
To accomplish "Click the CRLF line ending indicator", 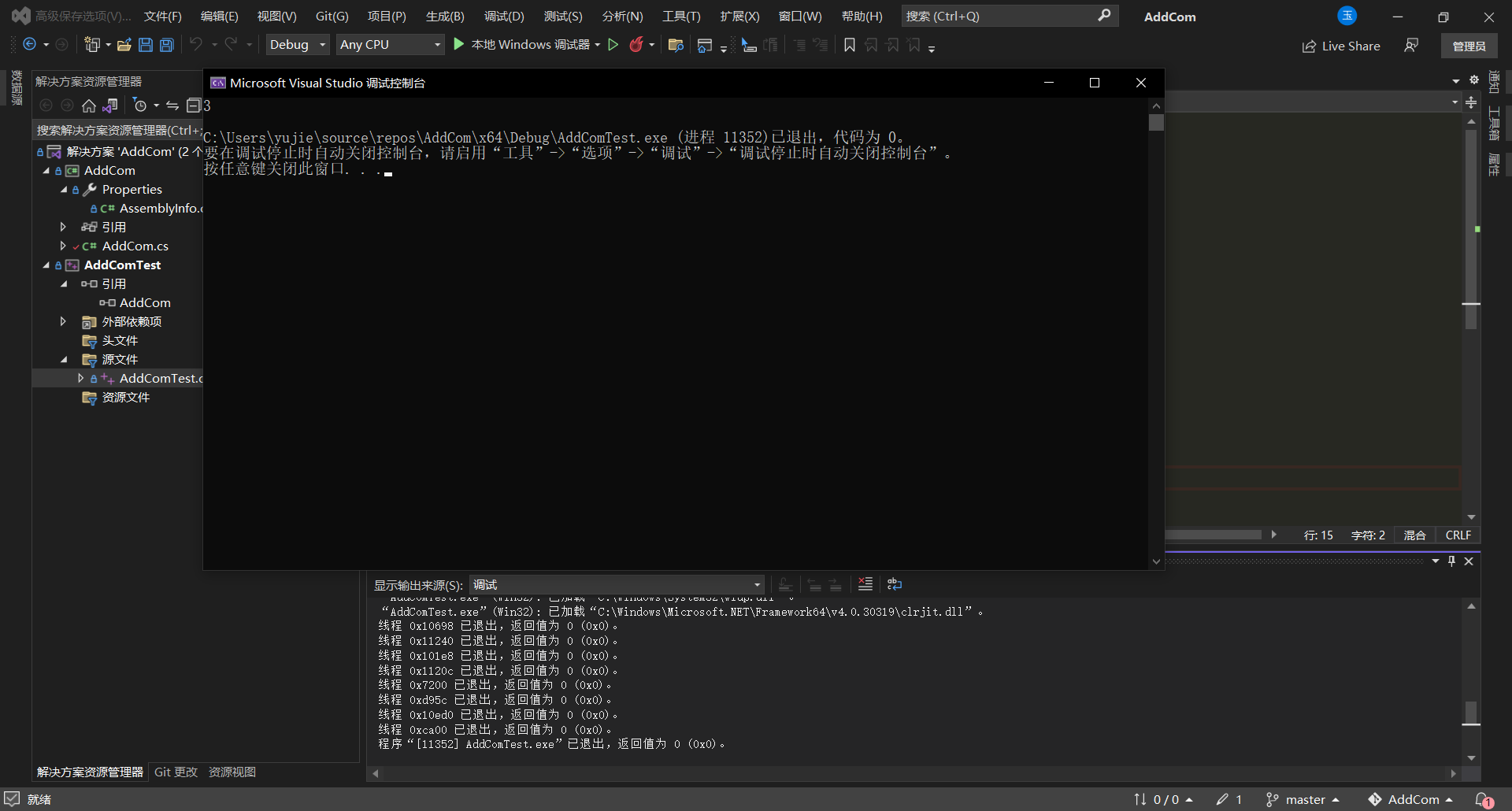I will [1458, 535].
